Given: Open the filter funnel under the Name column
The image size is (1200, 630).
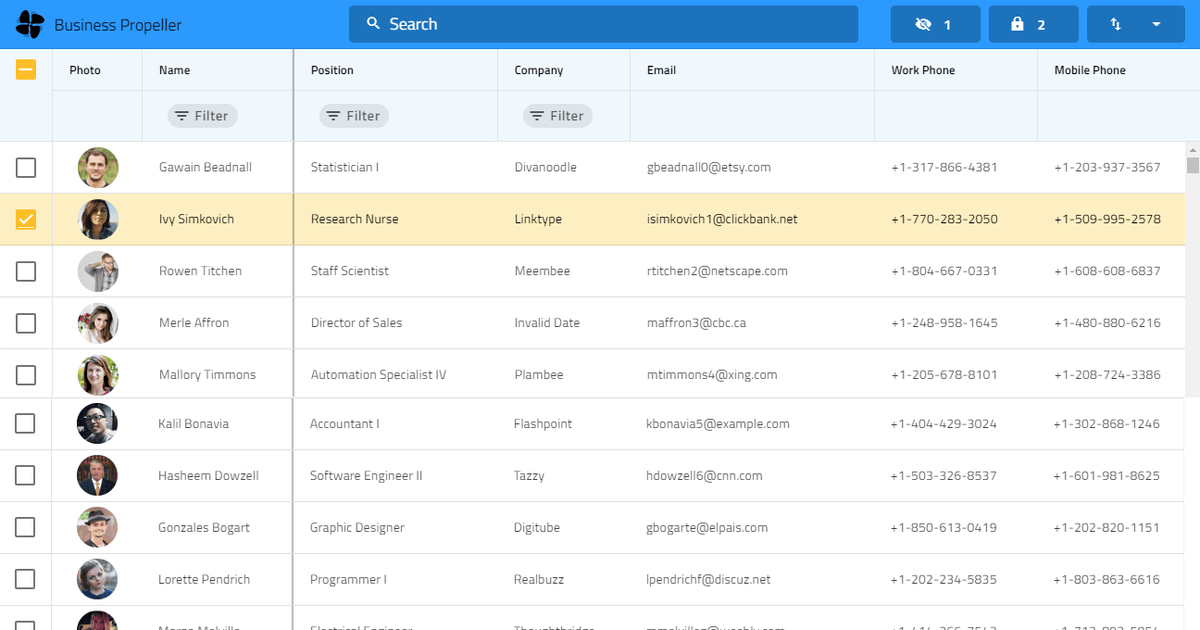Looking at the screenshot, I should pyautogui.click(x=202, y=115).
